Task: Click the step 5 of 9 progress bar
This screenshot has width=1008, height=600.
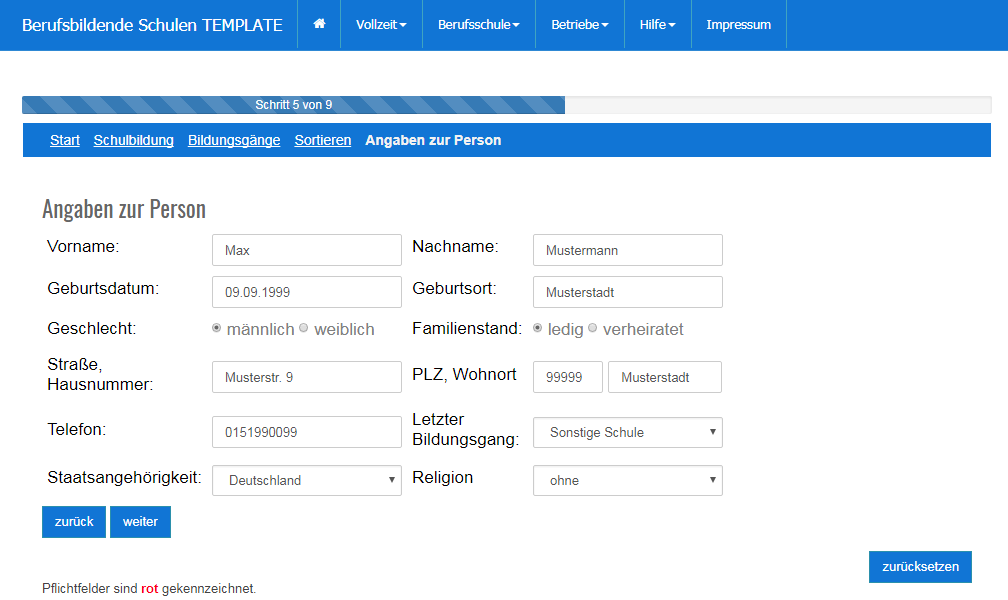Action: pyautogui.click(x=293, y=105)
